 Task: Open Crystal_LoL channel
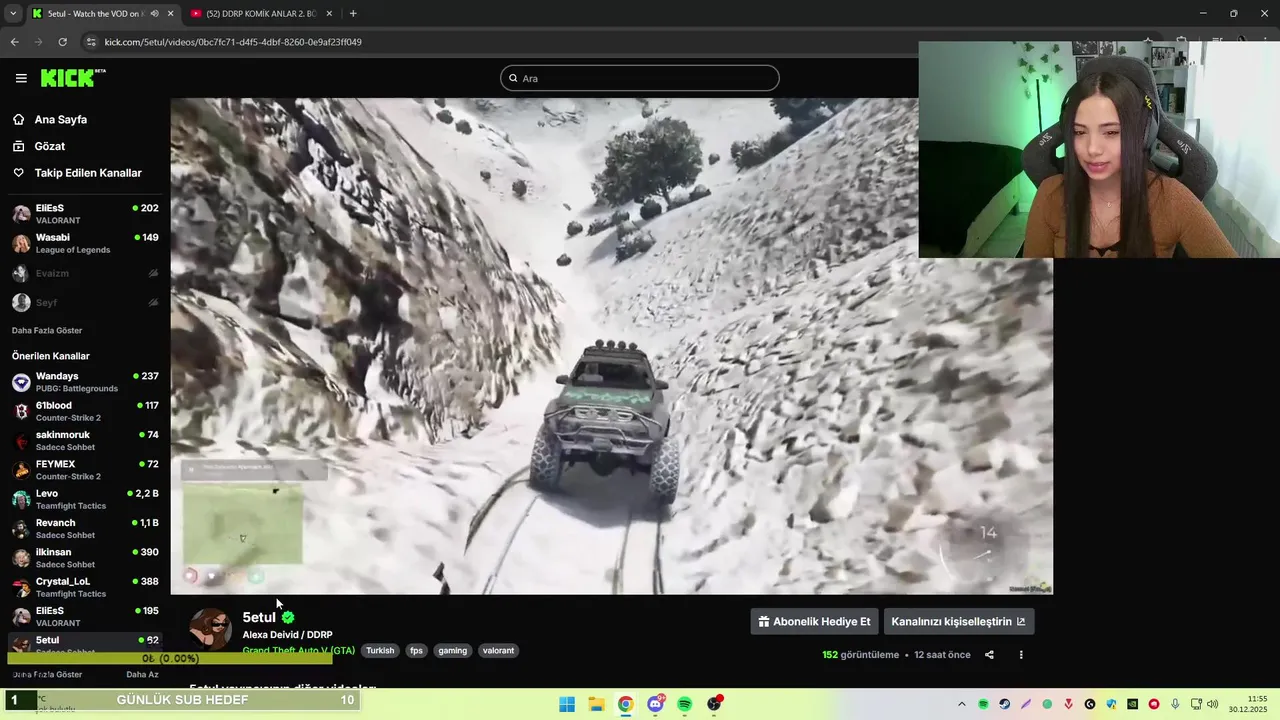(x=85, y=587)
